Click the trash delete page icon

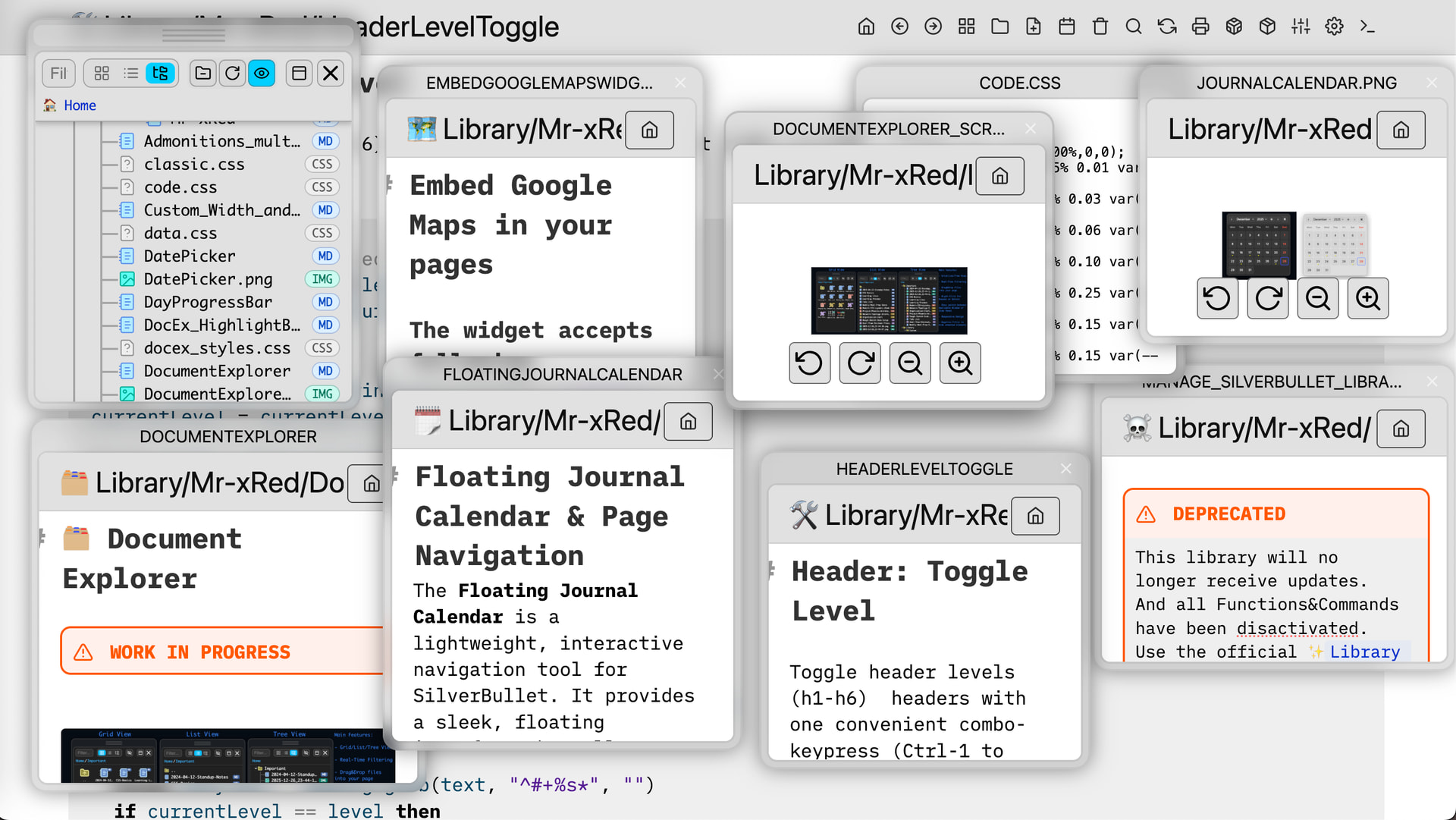pyautogui.click(x=1100, y=27)
